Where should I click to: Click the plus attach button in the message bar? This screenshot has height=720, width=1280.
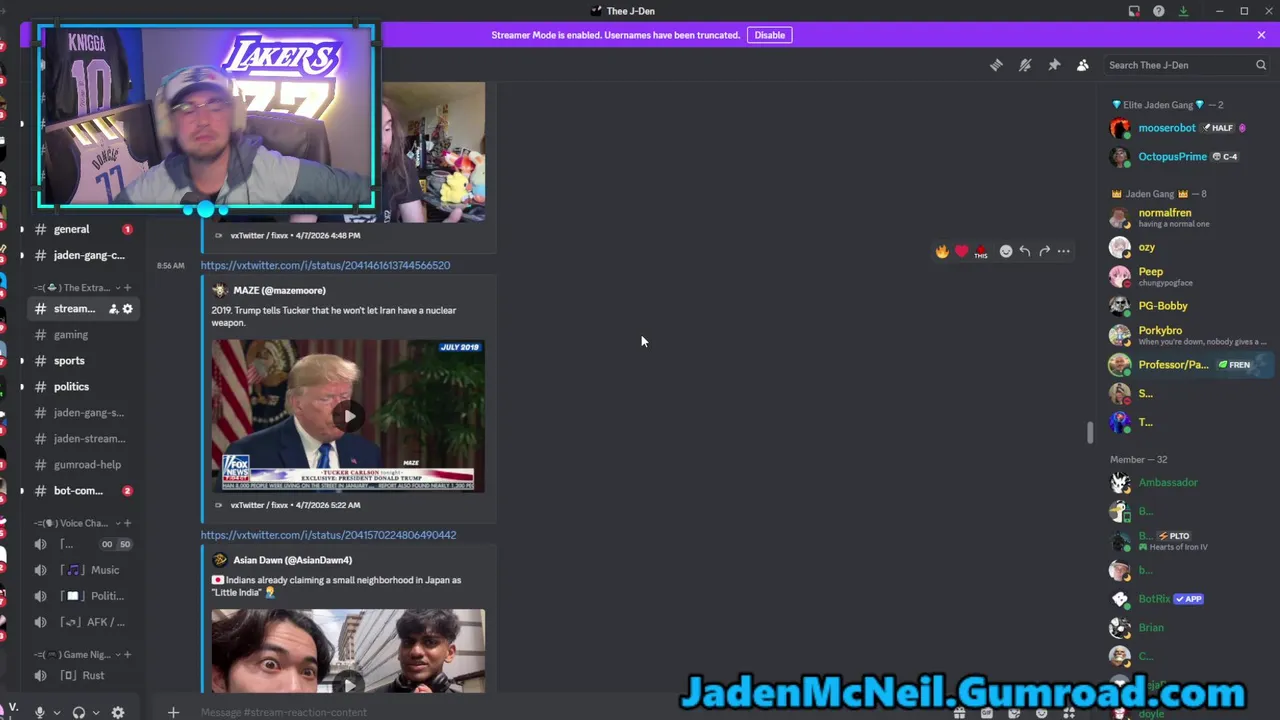173,712
